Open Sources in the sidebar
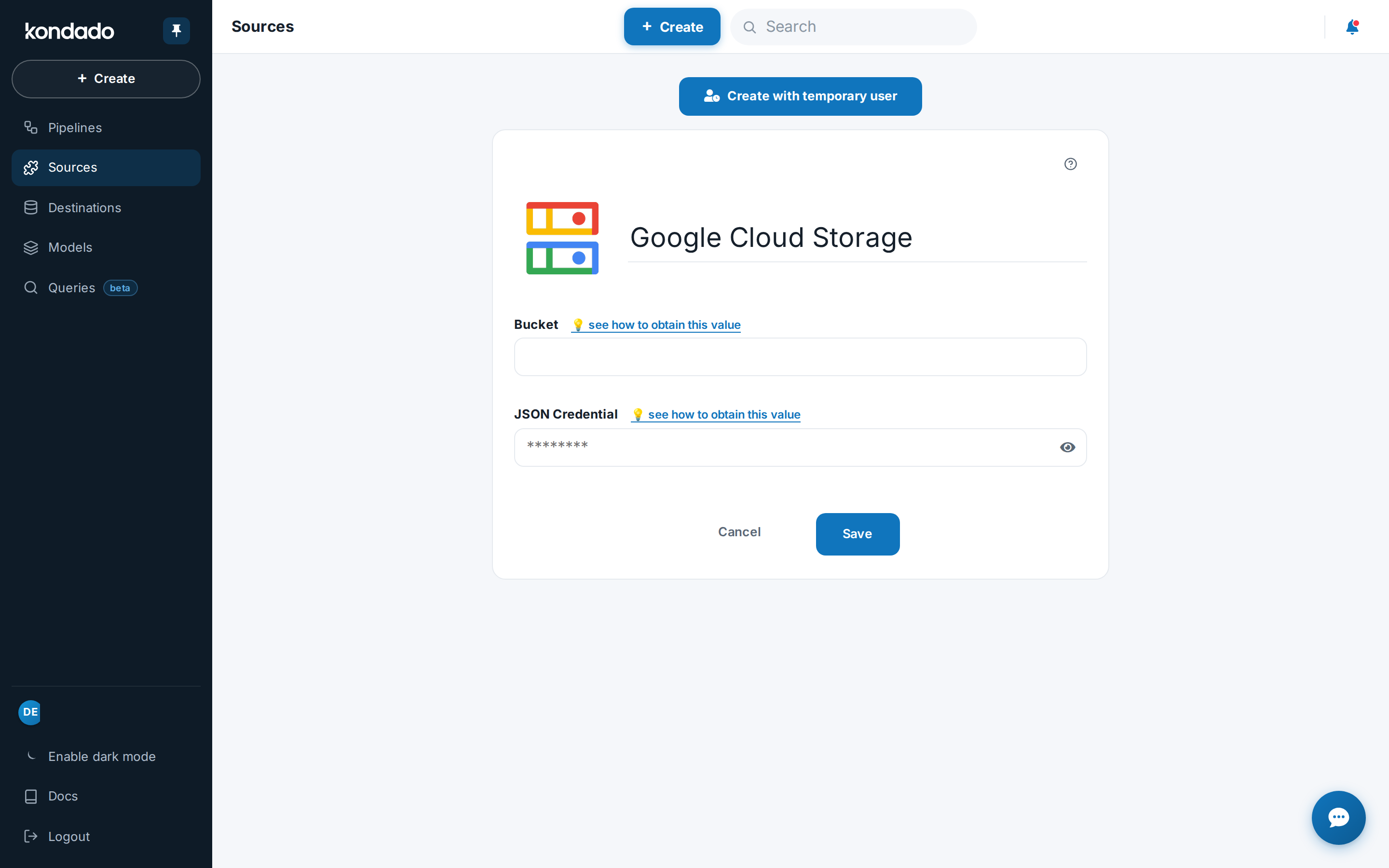The height and width of the screenshot is (868, 1389). click(x=106, y=168)
